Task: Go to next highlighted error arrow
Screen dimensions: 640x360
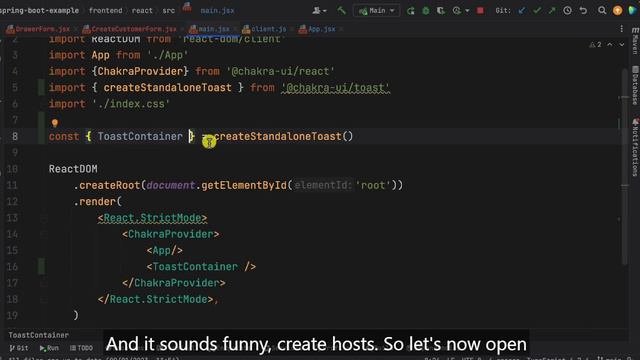Action: [622, 44]
